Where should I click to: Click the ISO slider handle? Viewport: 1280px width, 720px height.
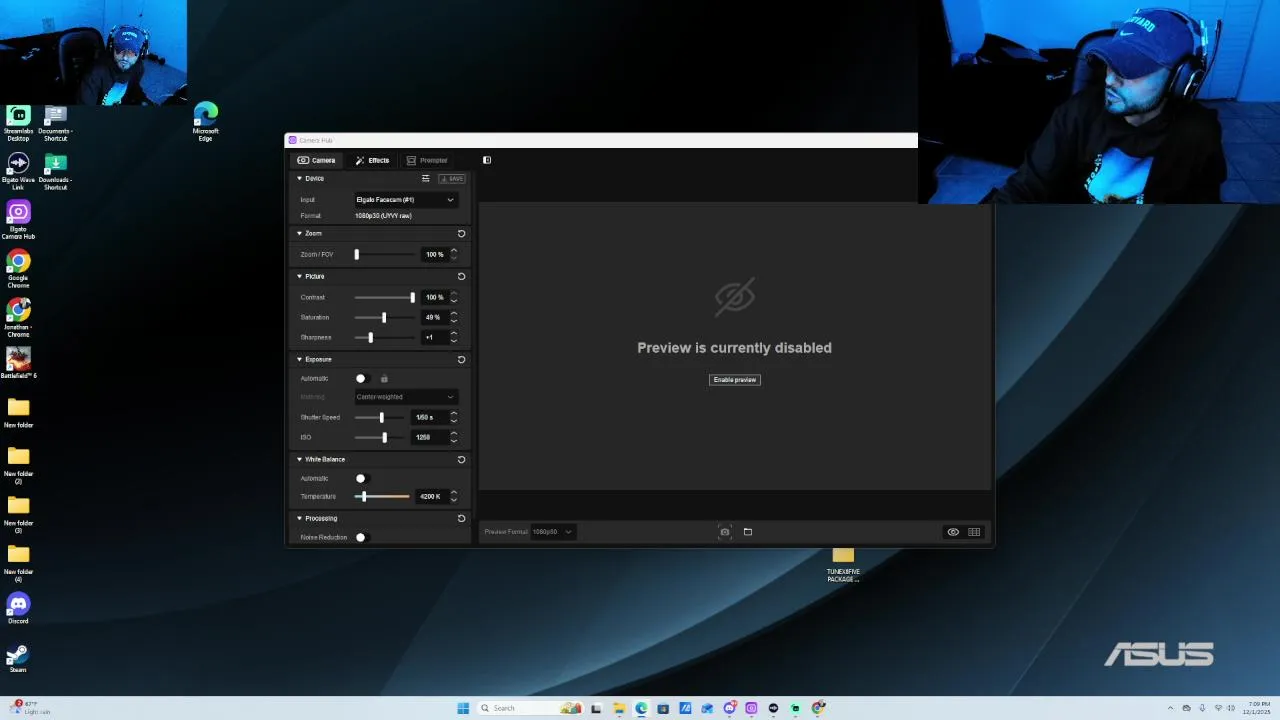(384, 438)
